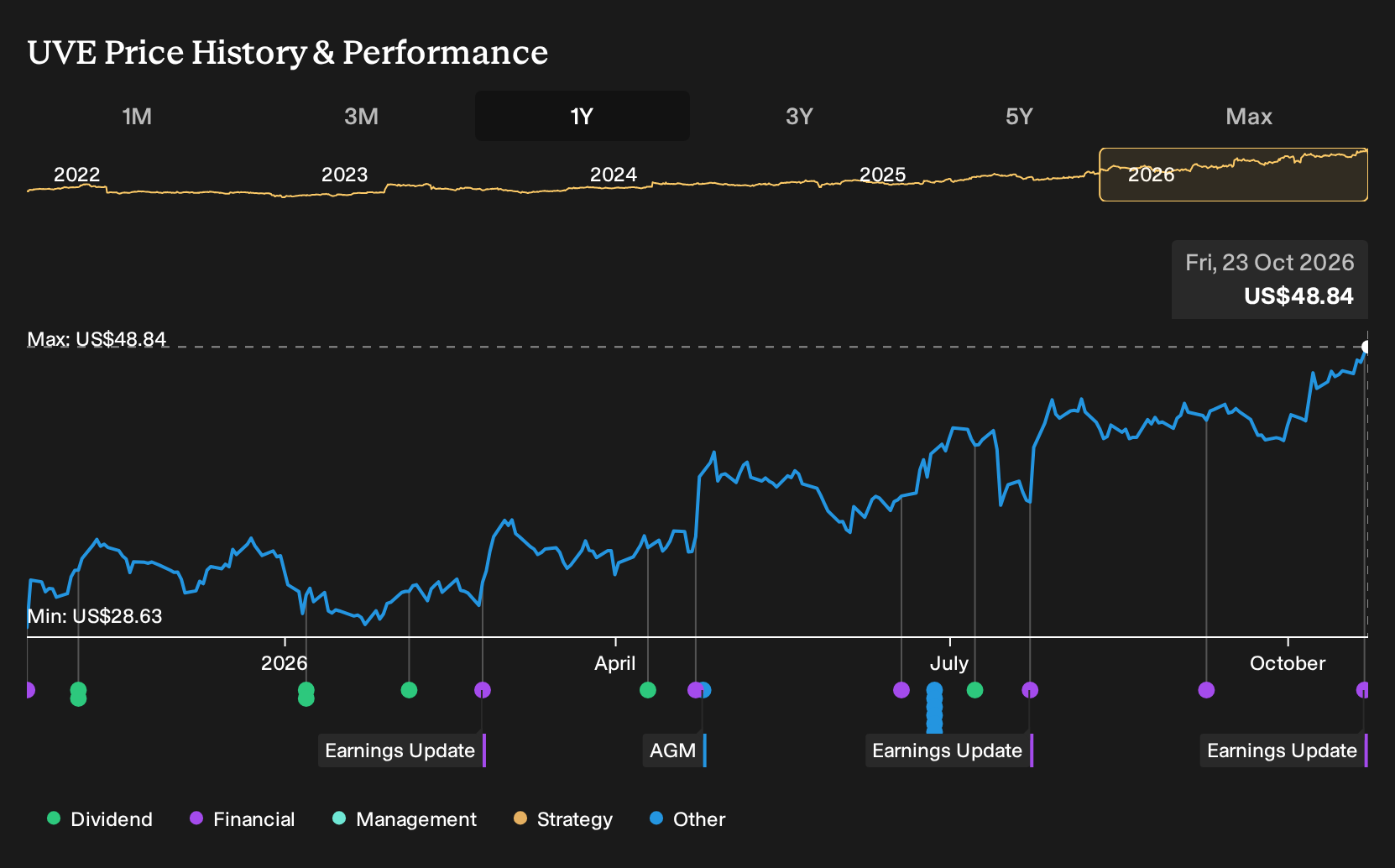The image size is (1395, 868).
Task: Toggle the Strategy legend filter
Action: pos(563,819)
